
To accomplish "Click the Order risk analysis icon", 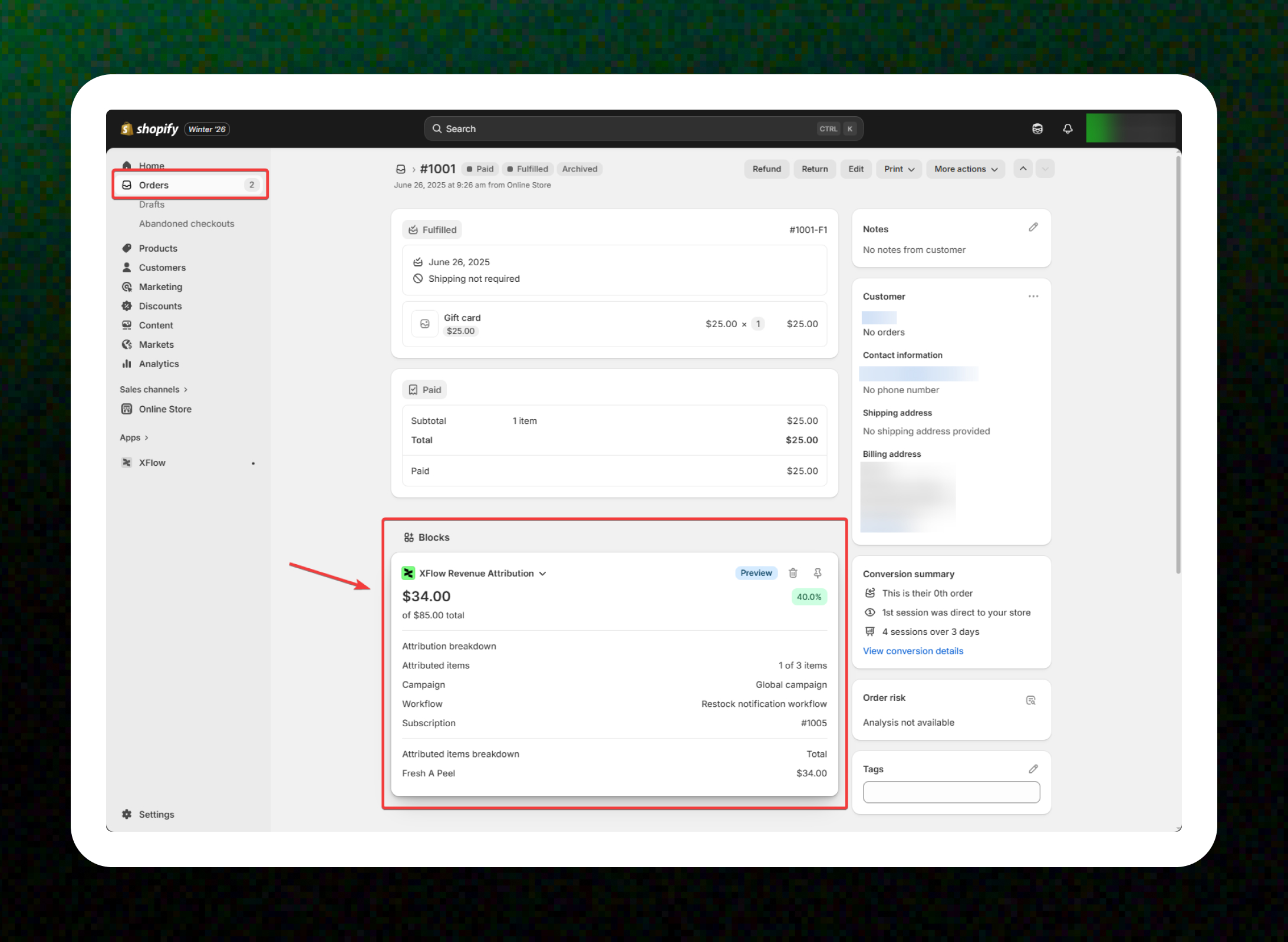I will click(1031, 700).
